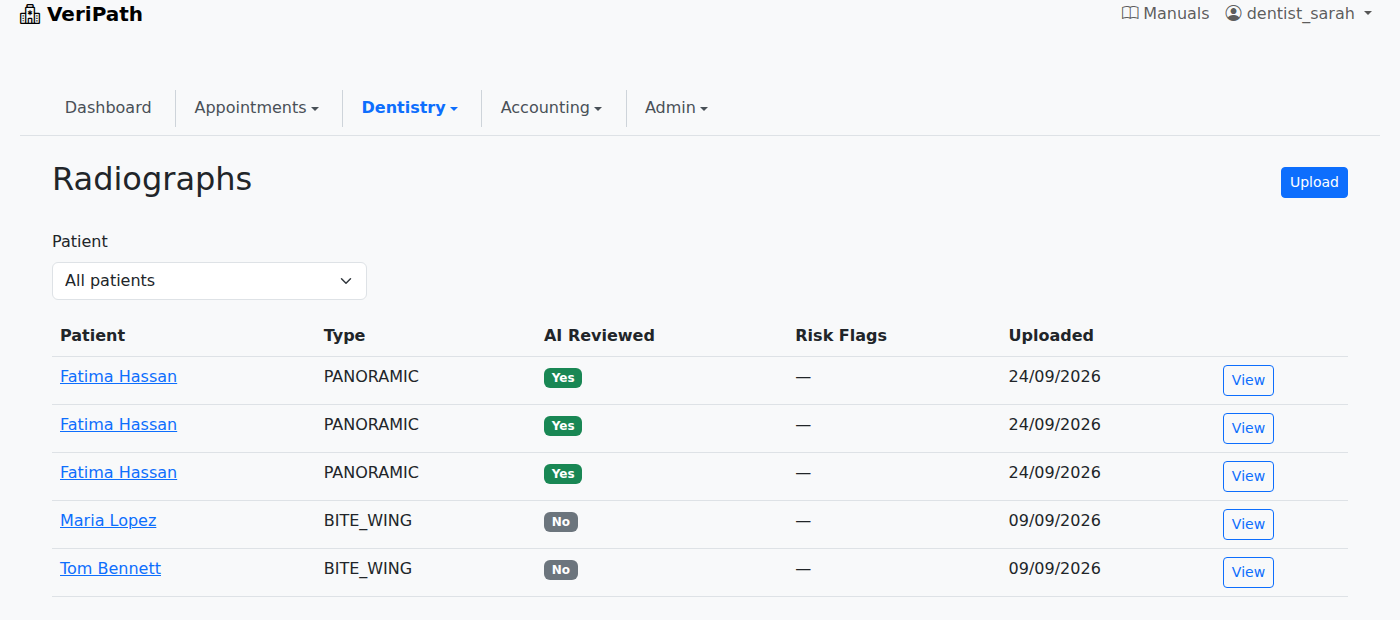The image size is (1400, 620).
Task: Click the Radiographs page heading
Action: [x=152, y=179]
